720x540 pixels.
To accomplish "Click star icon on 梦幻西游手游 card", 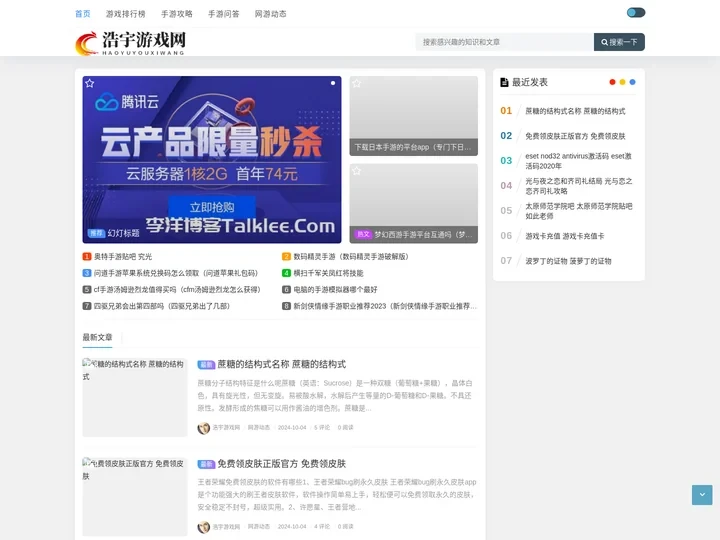I will pyautogui.click(x=356, y=171).
